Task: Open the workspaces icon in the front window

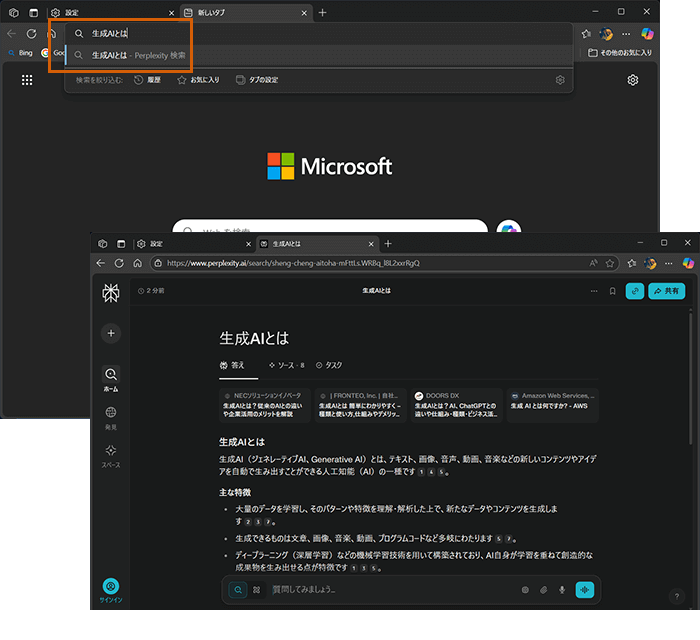Action: 103,244
